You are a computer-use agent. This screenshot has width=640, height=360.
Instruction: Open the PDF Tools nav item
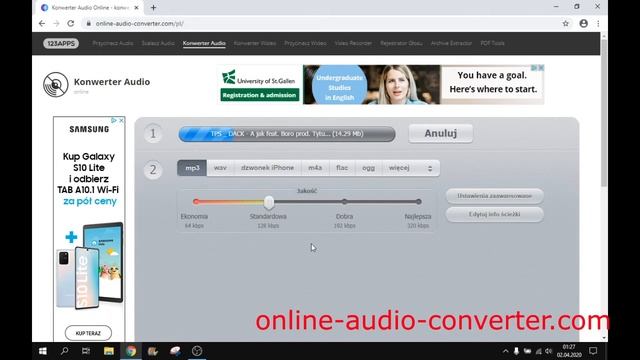click(x=493, y=43)
